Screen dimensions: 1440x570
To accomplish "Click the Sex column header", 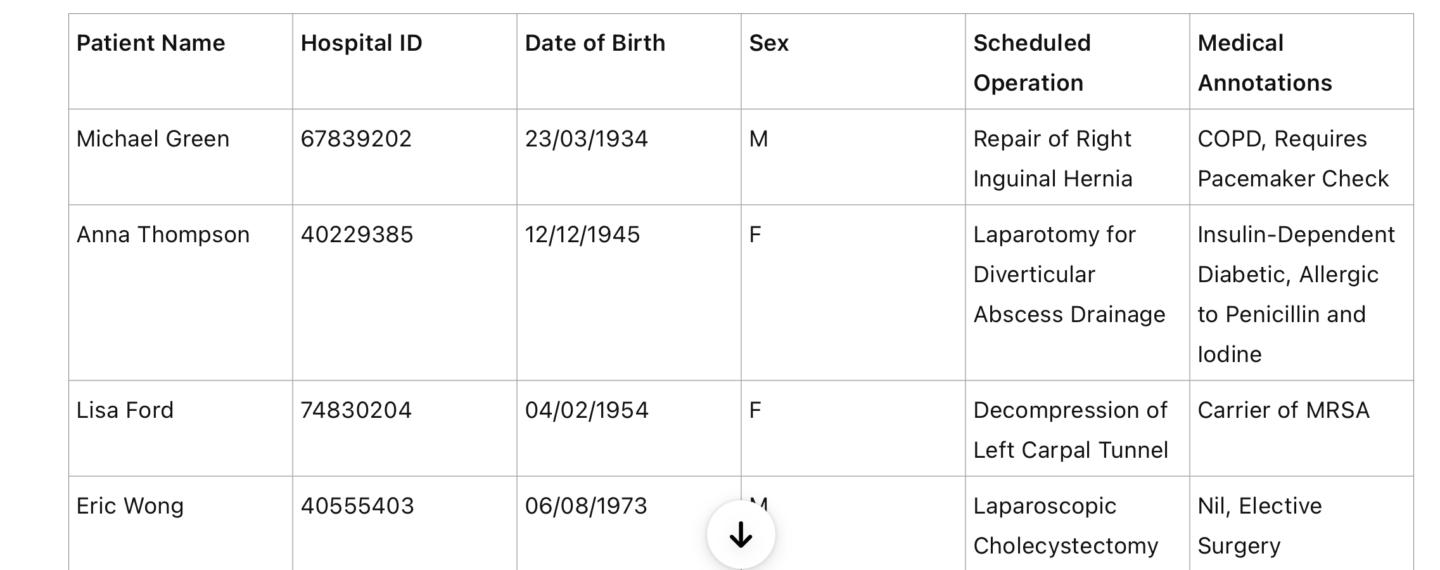I will click(769, 43).
